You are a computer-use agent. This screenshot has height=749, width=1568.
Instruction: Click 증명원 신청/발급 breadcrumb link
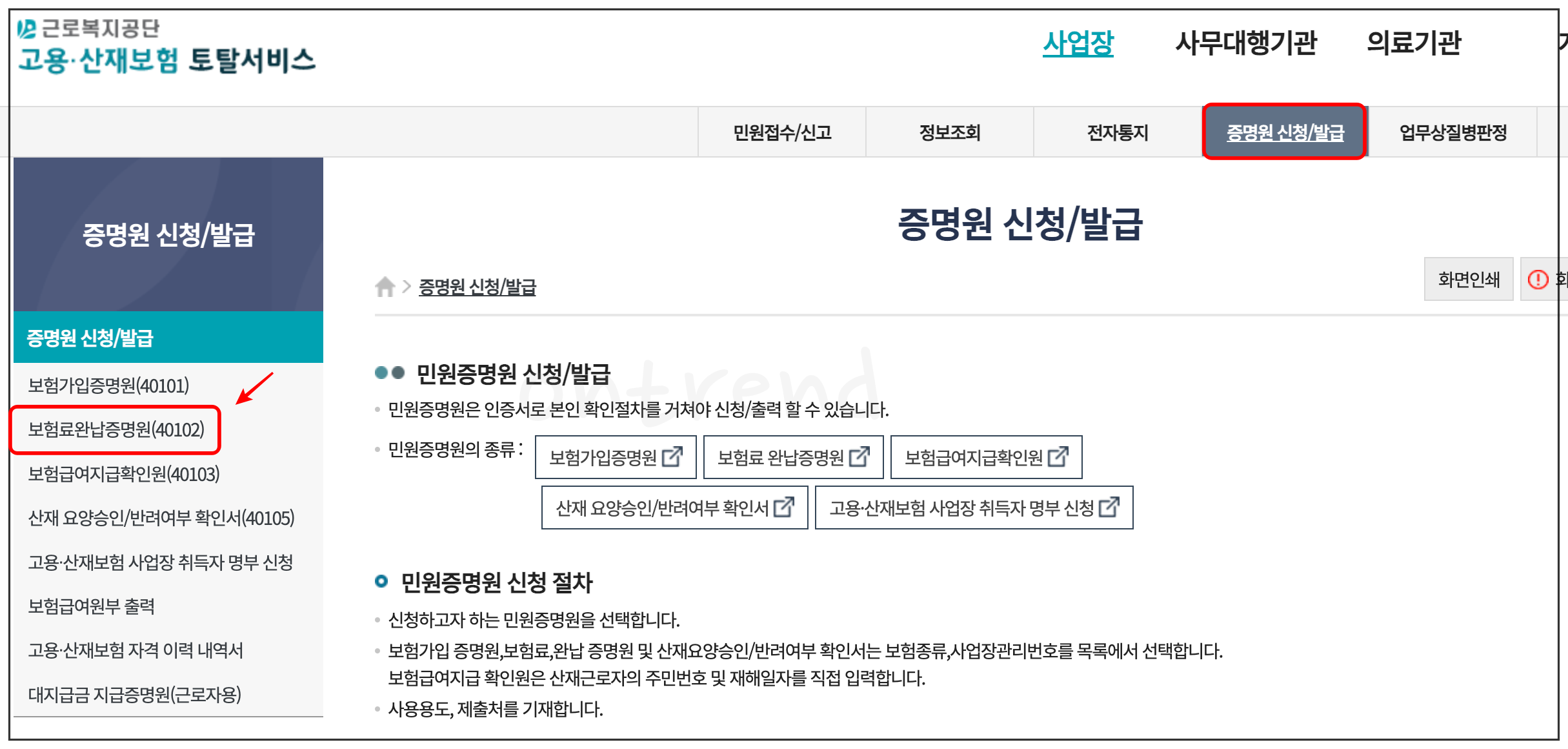click(x=477, y=287)
